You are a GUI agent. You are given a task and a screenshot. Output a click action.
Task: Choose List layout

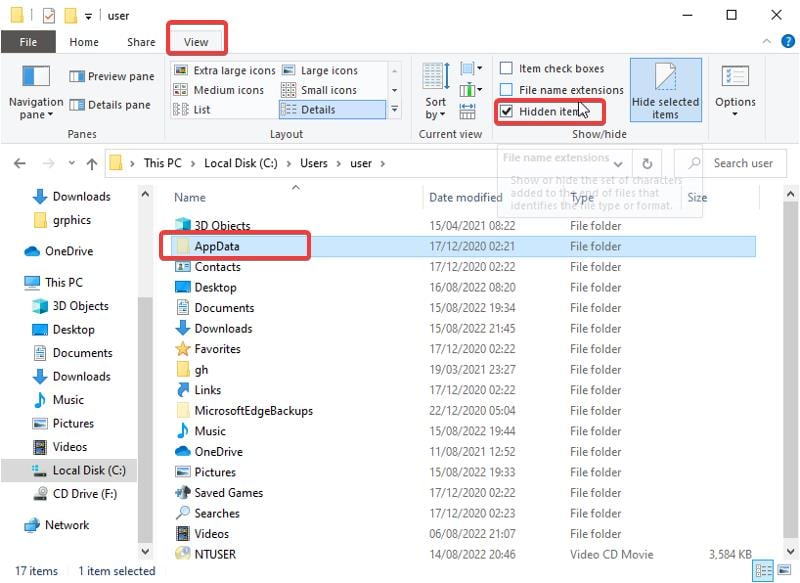pos(192,110)
